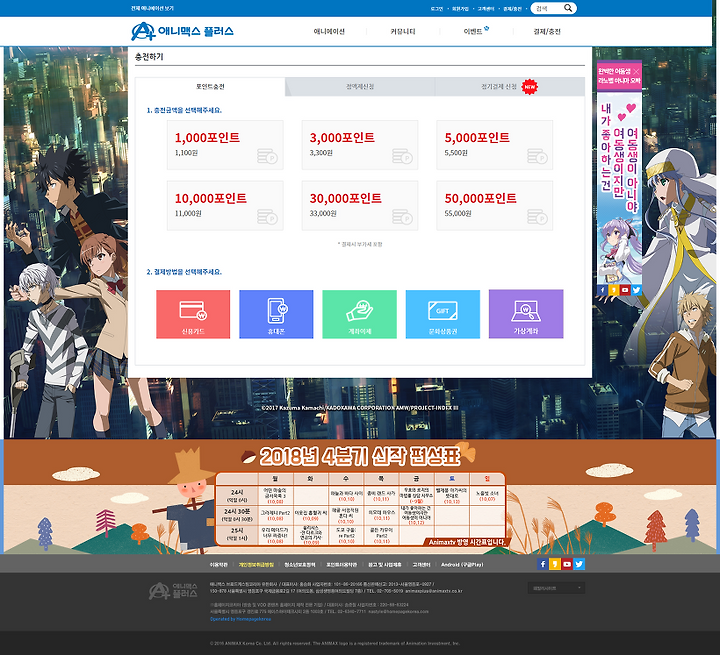Click coin icon in 50,000포인트 card

pyautogui.click(x=537, y=217)
